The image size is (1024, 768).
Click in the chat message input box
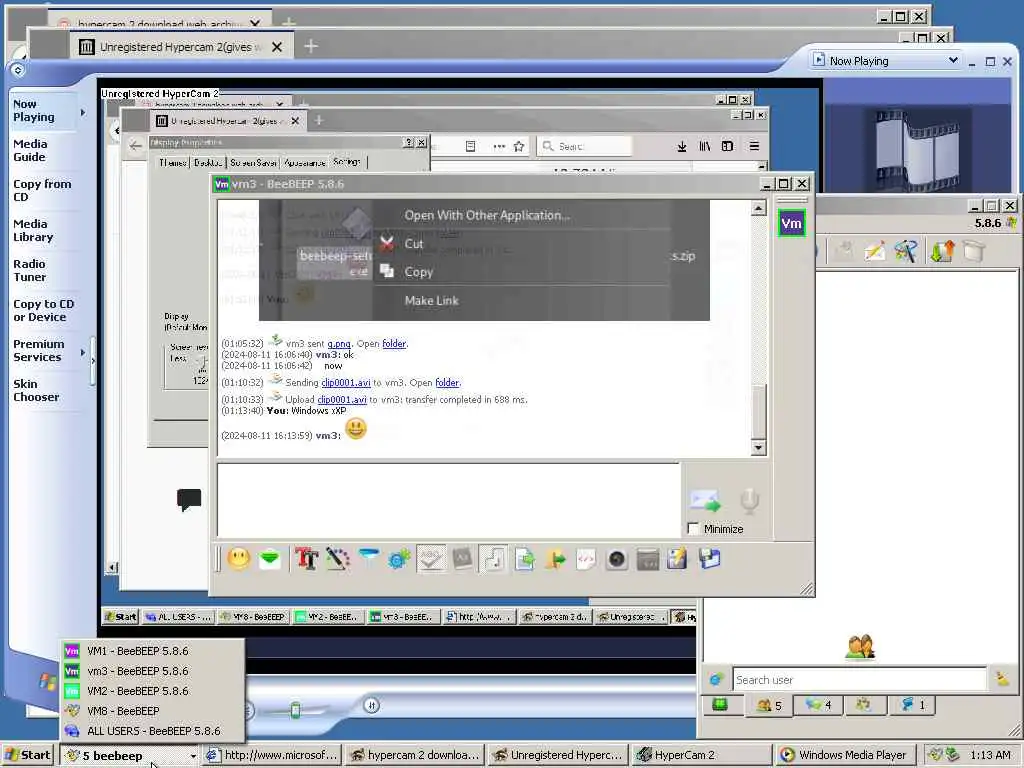coord(449,500)
